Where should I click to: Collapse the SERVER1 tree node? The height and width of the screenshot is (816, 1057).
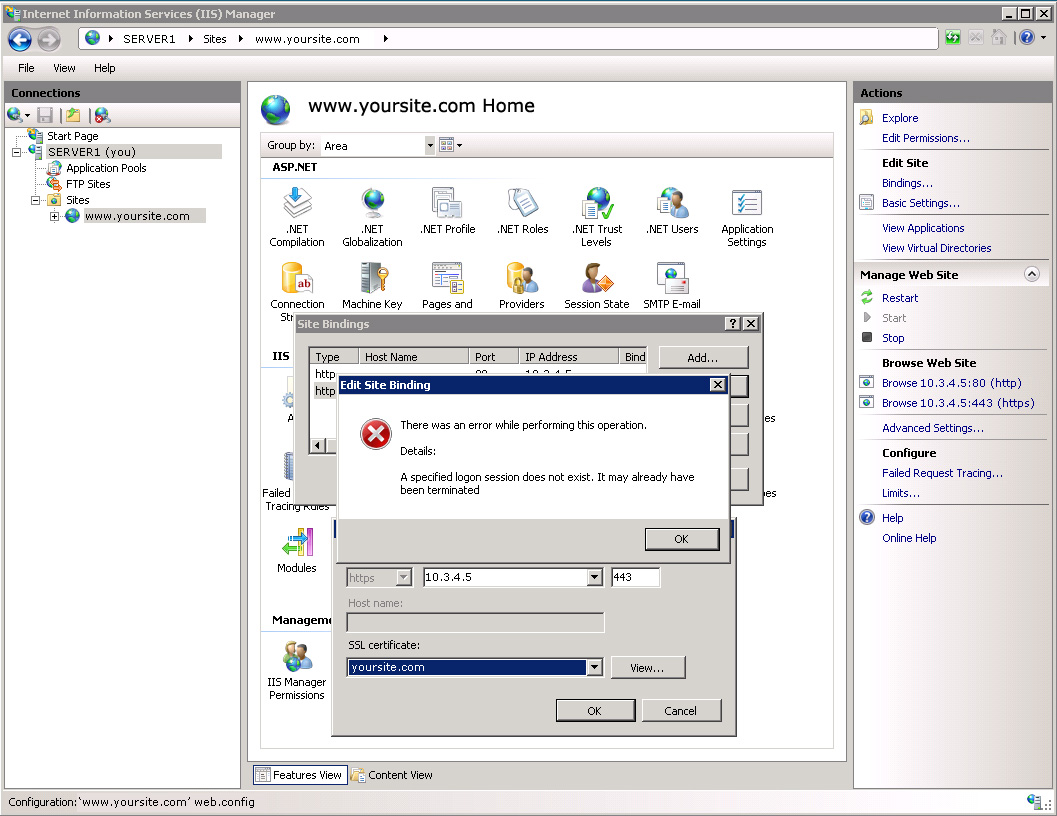(x=16, y=152)
